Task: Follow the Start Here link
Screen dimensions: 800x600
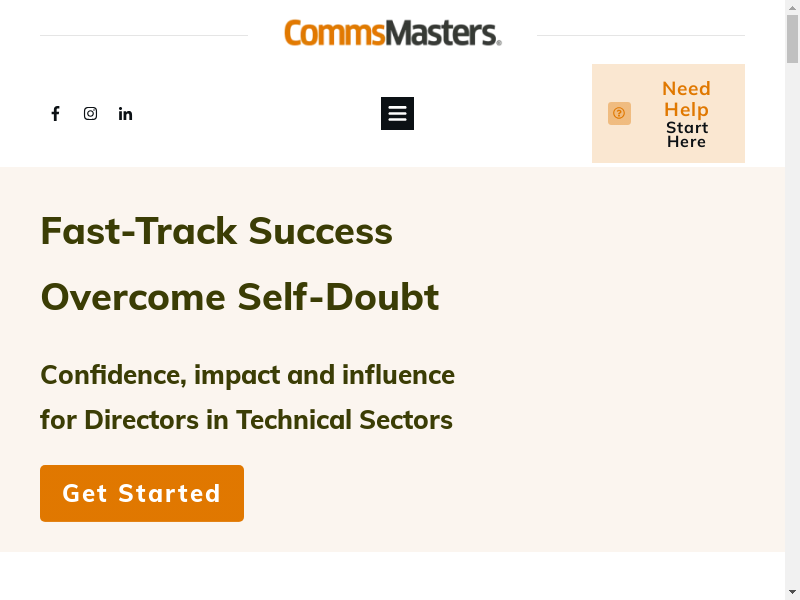Action: click(x=687, y=135)
